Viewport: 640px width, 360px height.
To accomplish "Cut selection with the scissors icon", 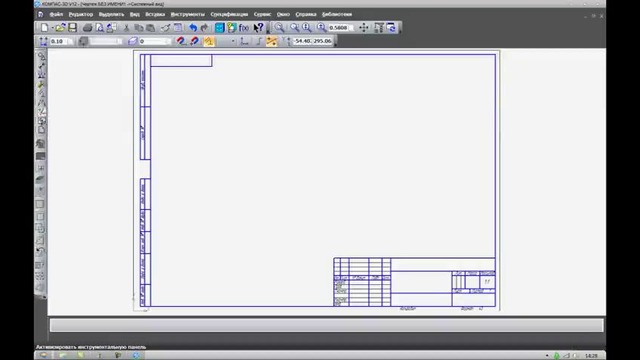I will click(x=127, y=28).
